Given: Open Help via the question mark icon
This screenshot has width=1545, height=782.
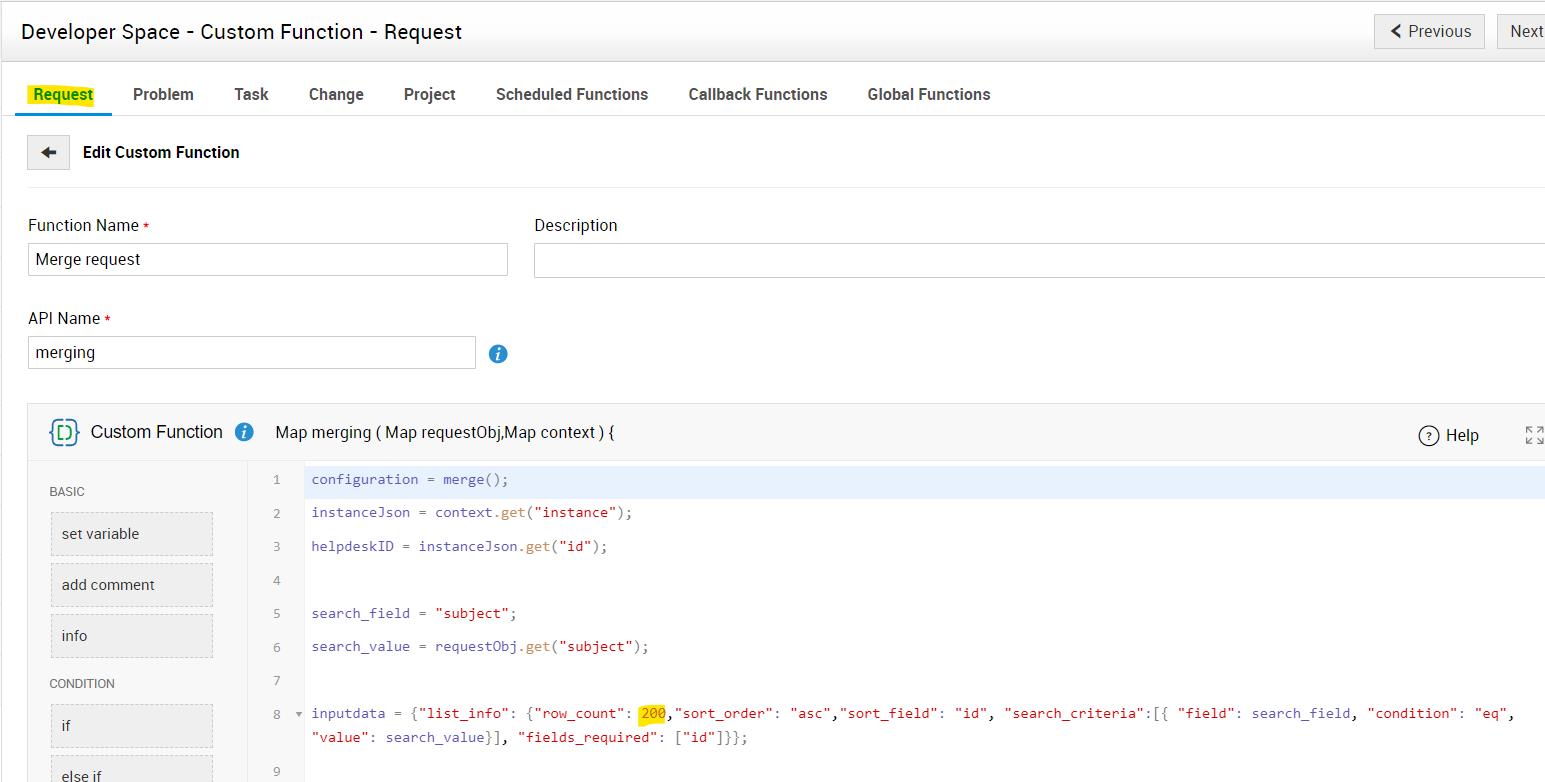Looking at the screenshot, I should click(1429, 436).
